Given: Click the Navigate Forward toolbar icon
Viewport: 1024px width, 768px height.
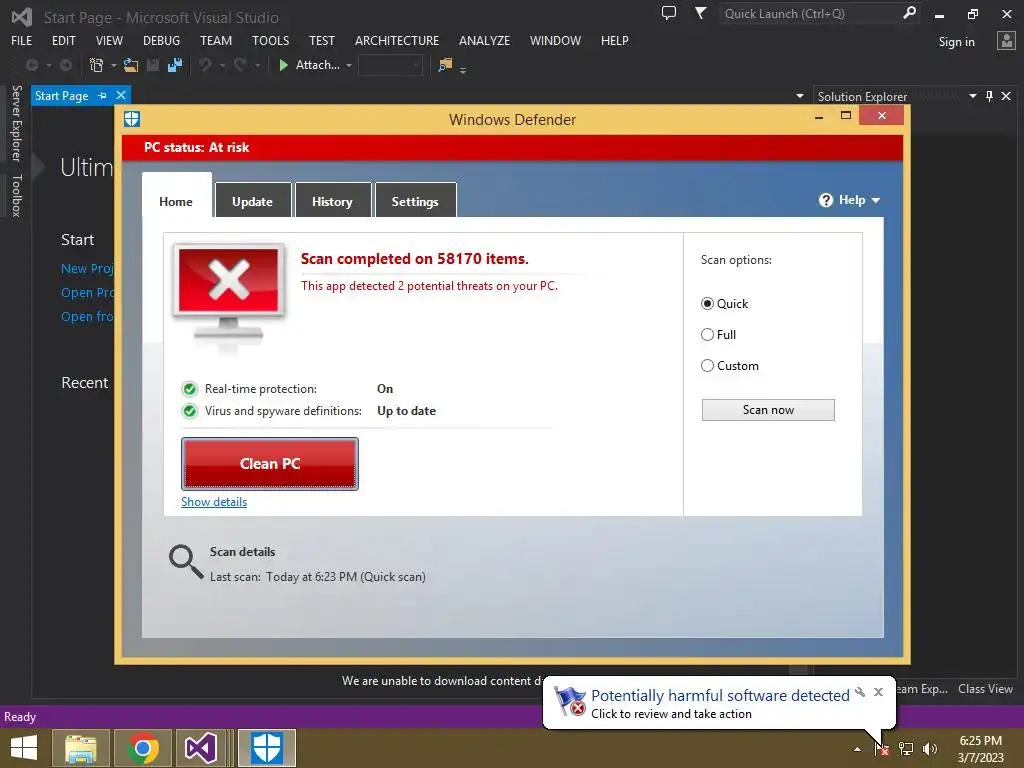Looking at the screenshot, I should coord(66,65).
